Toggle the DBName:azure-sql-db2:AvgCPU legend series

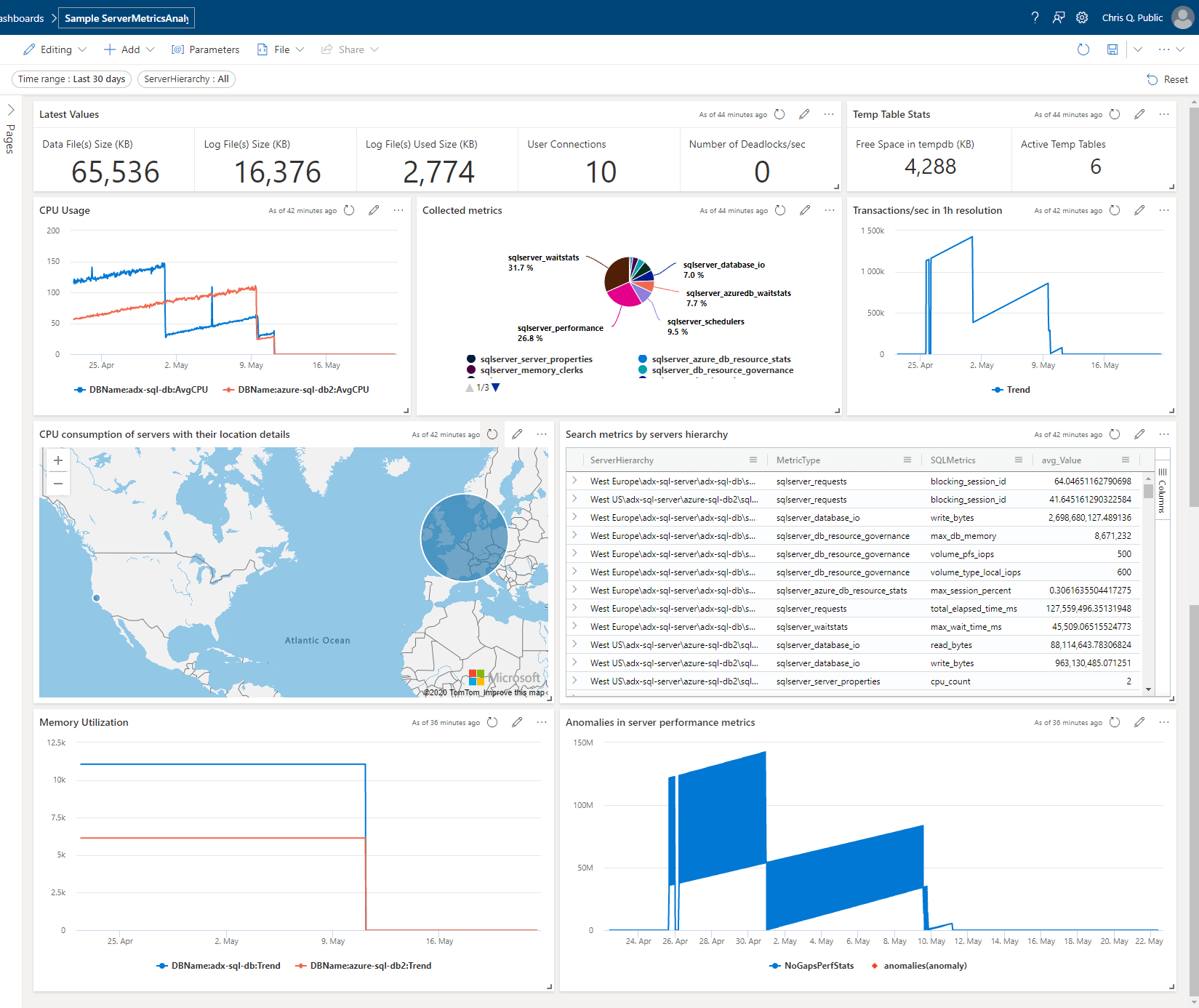[x=303, y=389]
